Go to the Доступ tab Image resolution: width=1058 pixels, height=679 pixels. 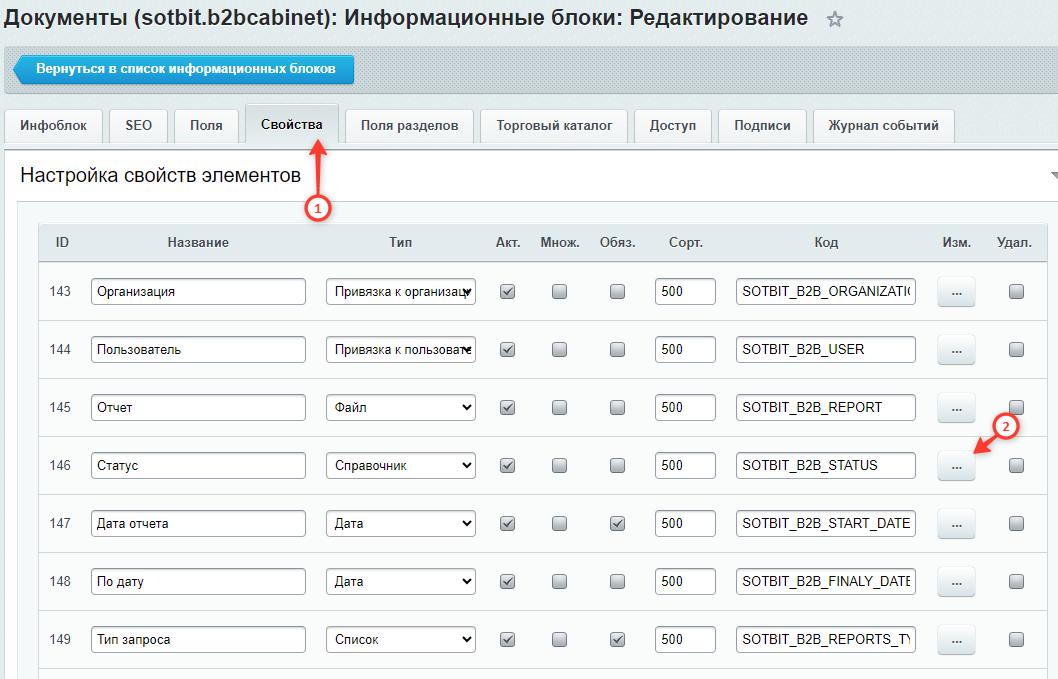pyautogui.click(x=673, y=126)
